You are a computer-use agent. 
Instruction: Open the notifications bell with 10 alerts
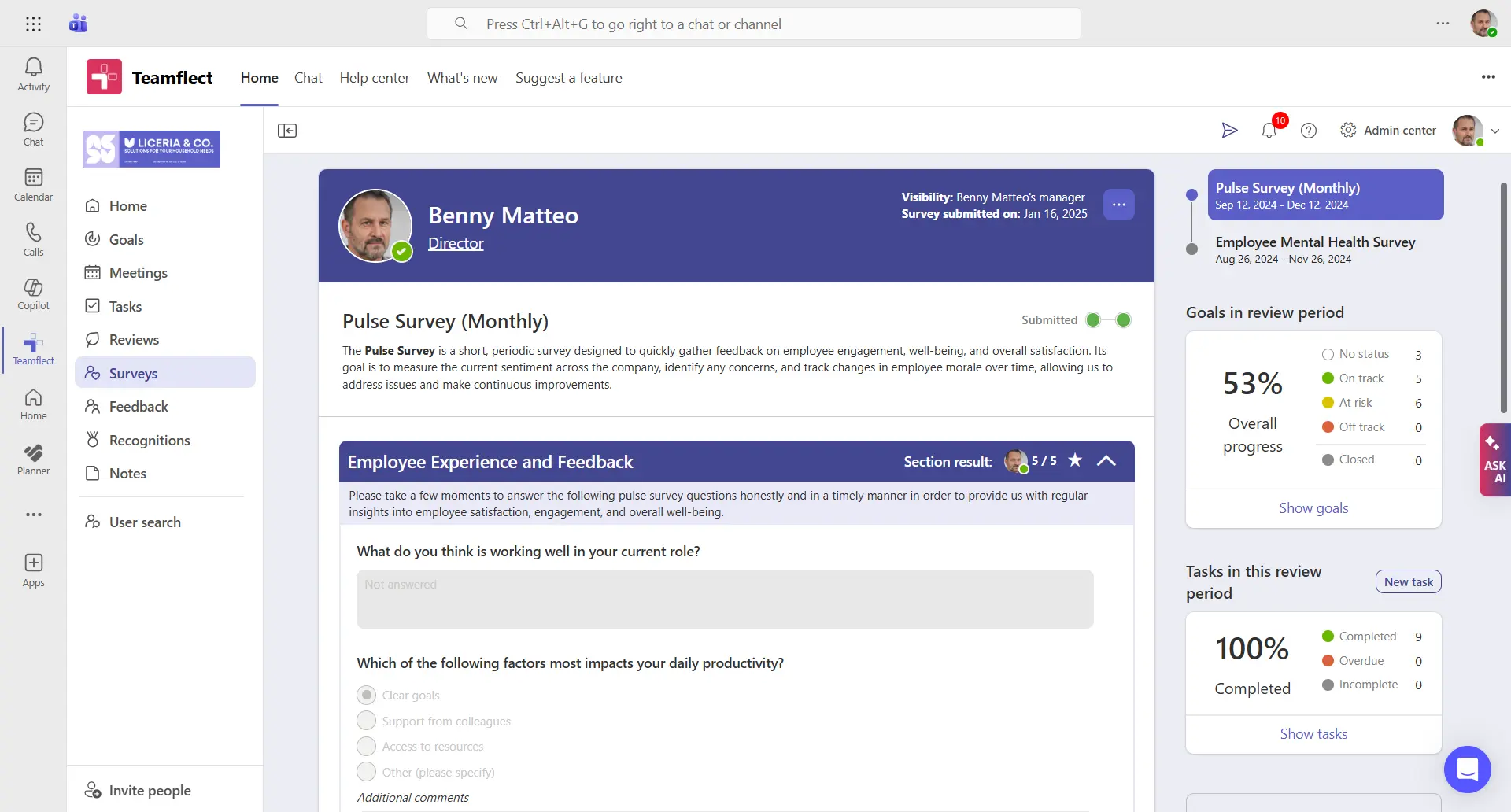[1268, 131]
